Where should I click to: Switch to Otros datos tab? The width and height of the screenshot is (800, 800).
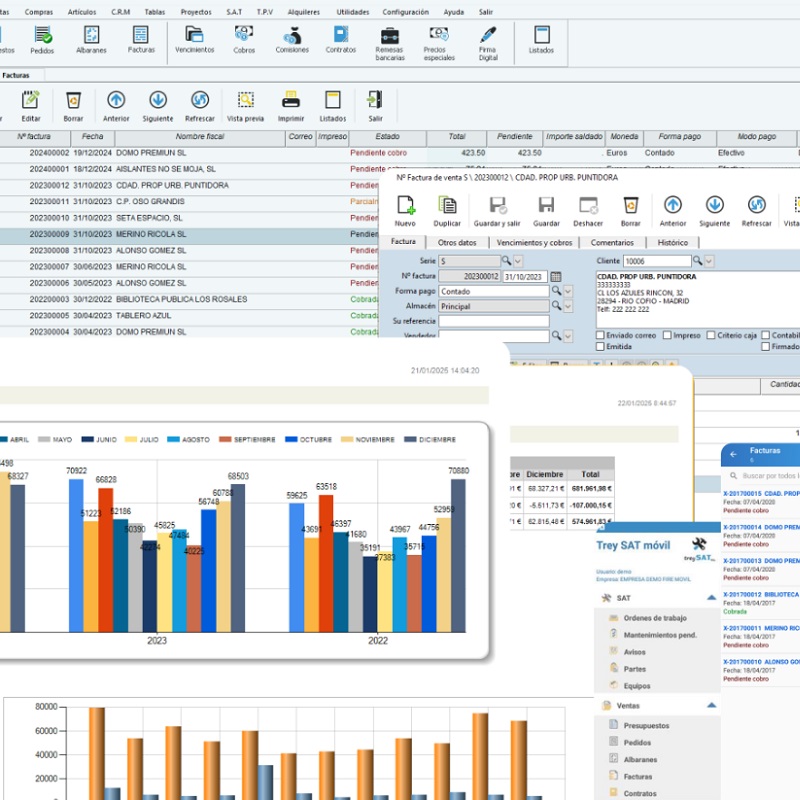(x=457, y=242)
